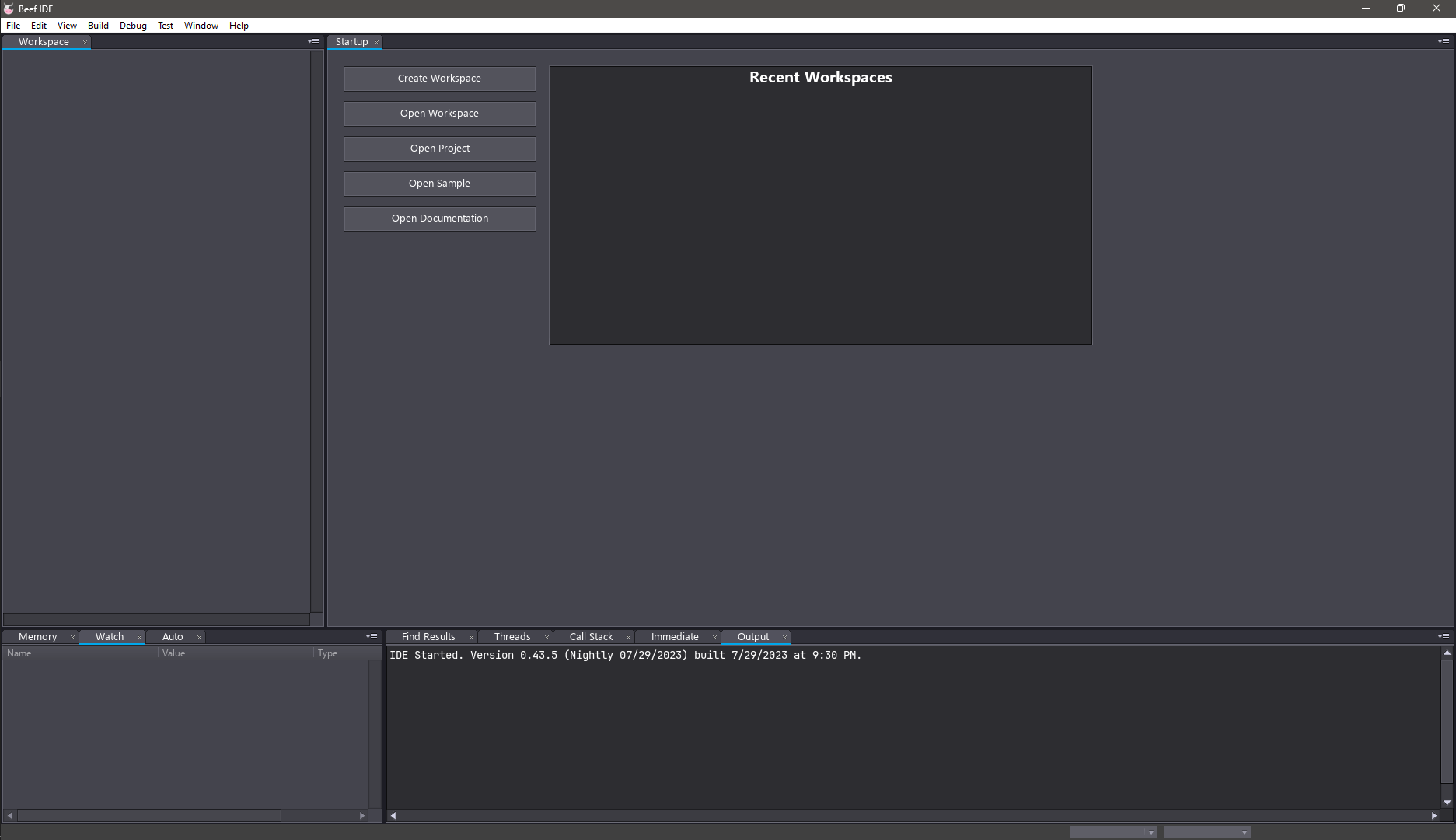Close the Startup tab
This screenshot has width=1456, height=840.
pyautogui.click(x=376, y=42)
